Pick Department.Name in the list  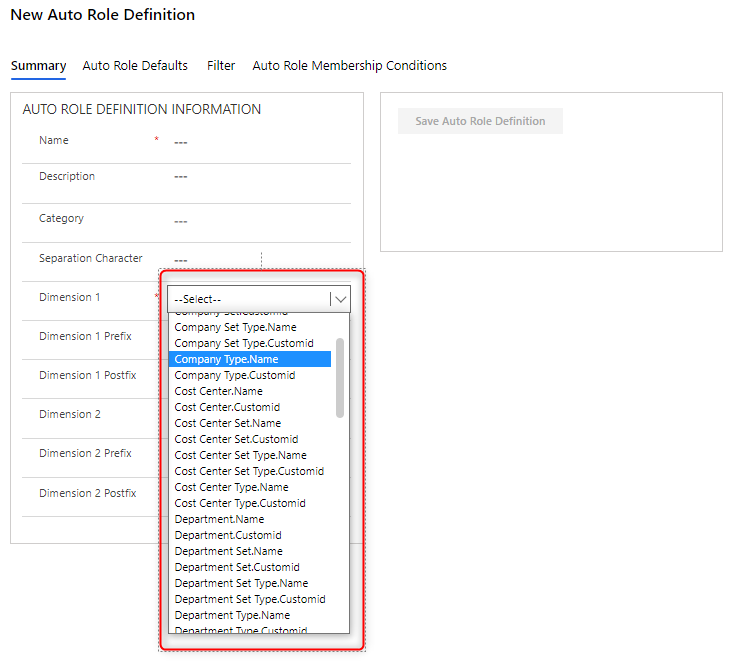pyautogui.click(x=219, y=519)
